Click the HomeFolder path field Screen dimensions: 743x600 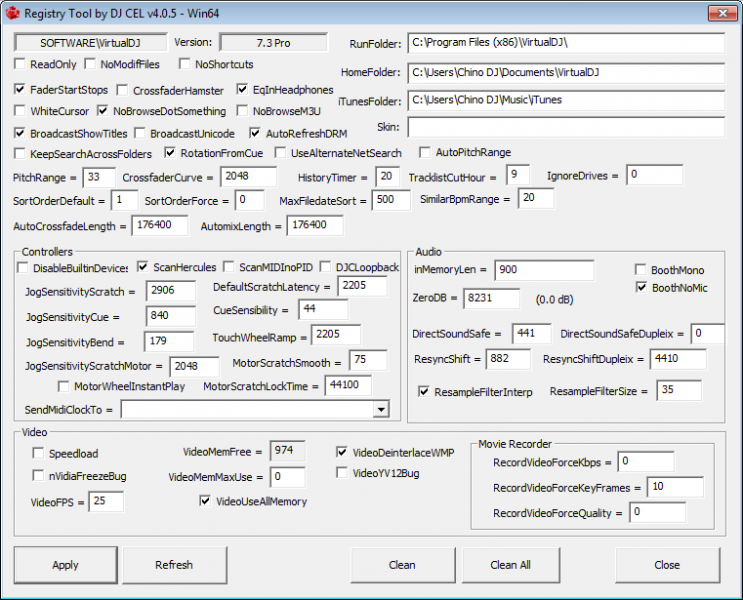point(566,73)
